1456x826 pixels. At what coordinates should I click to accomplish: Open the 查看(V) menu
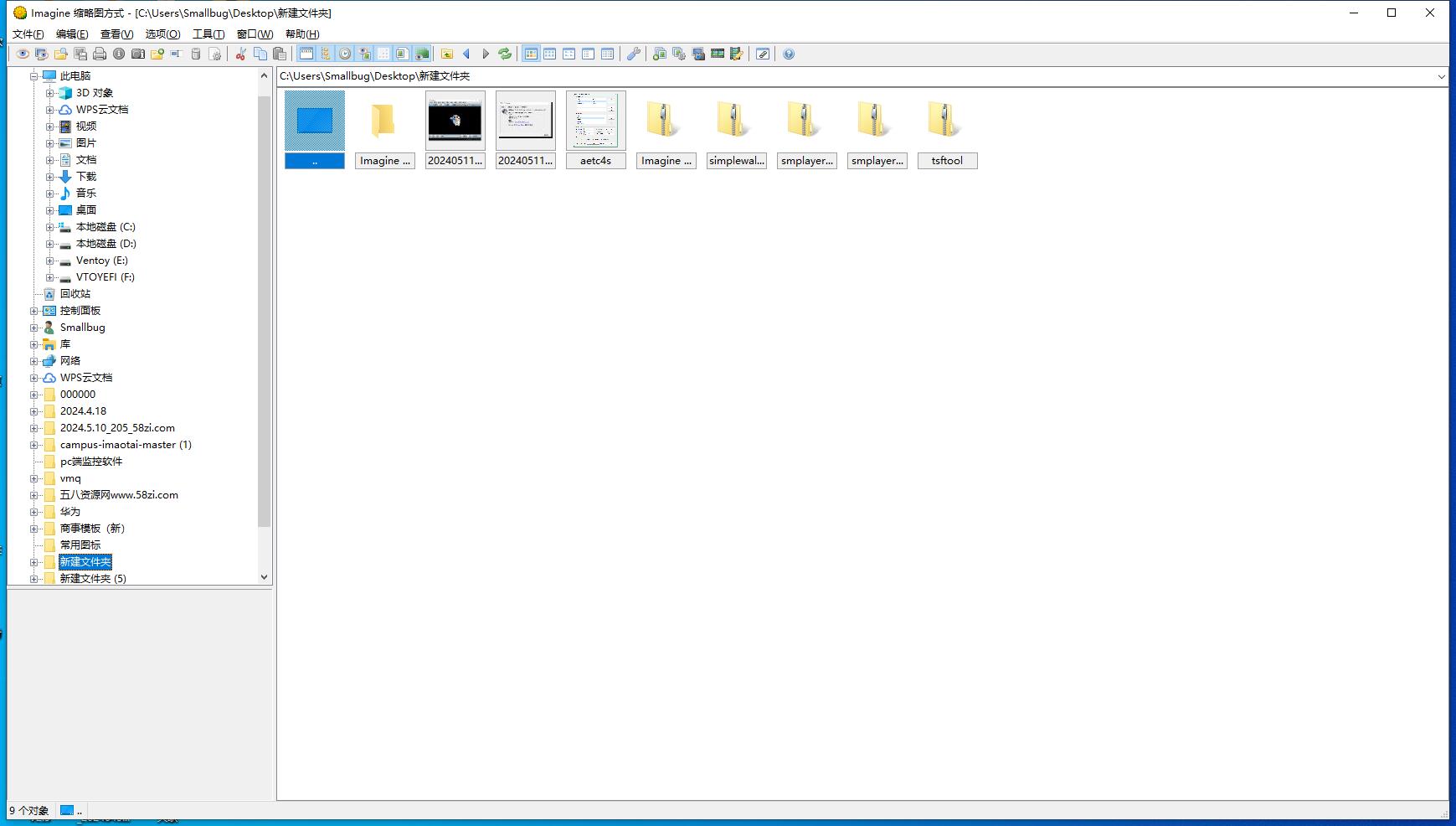pos(116,34)
